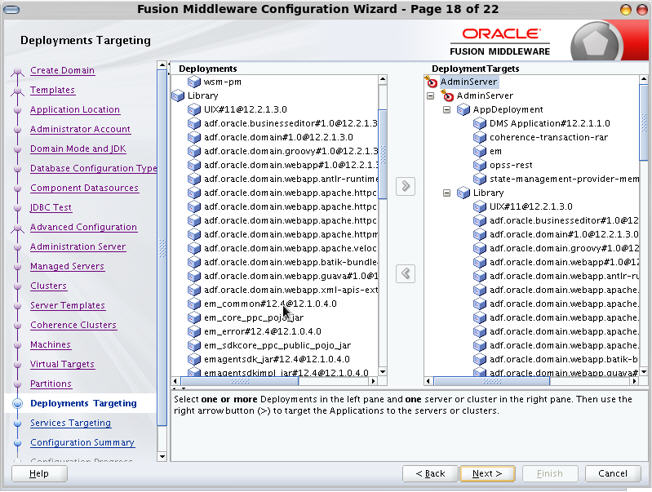Go to Partitions step

[x=51, y=383]
